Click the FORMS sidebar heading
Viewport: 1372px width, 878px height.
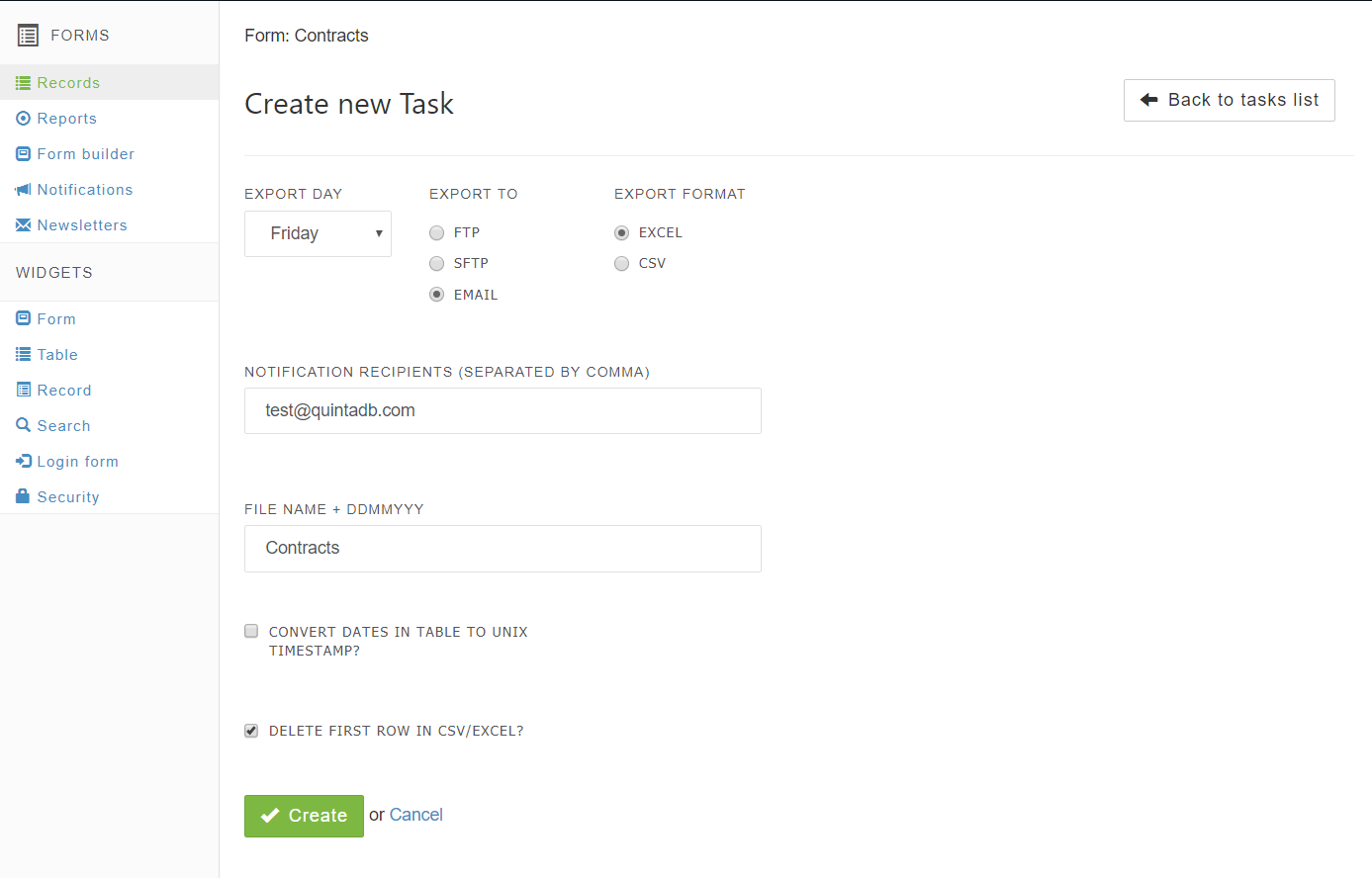click(x=80, y=36)
